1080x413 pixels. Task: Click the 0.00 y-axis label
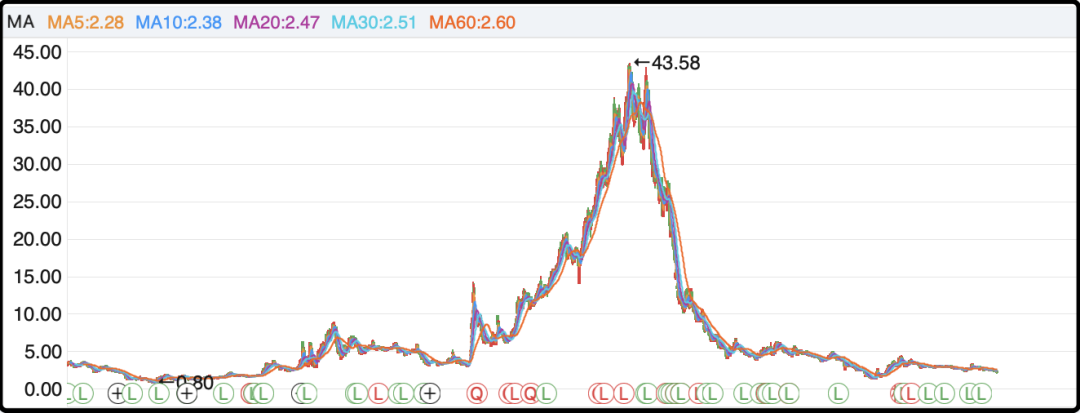click(x=41, y=389)
